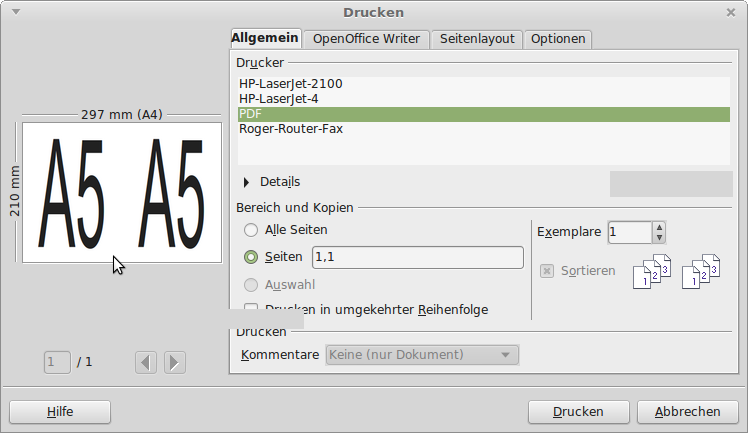748x433 pixels.
Task: Decrease Exemplare copies with down arrow
Action: (658, 238)
